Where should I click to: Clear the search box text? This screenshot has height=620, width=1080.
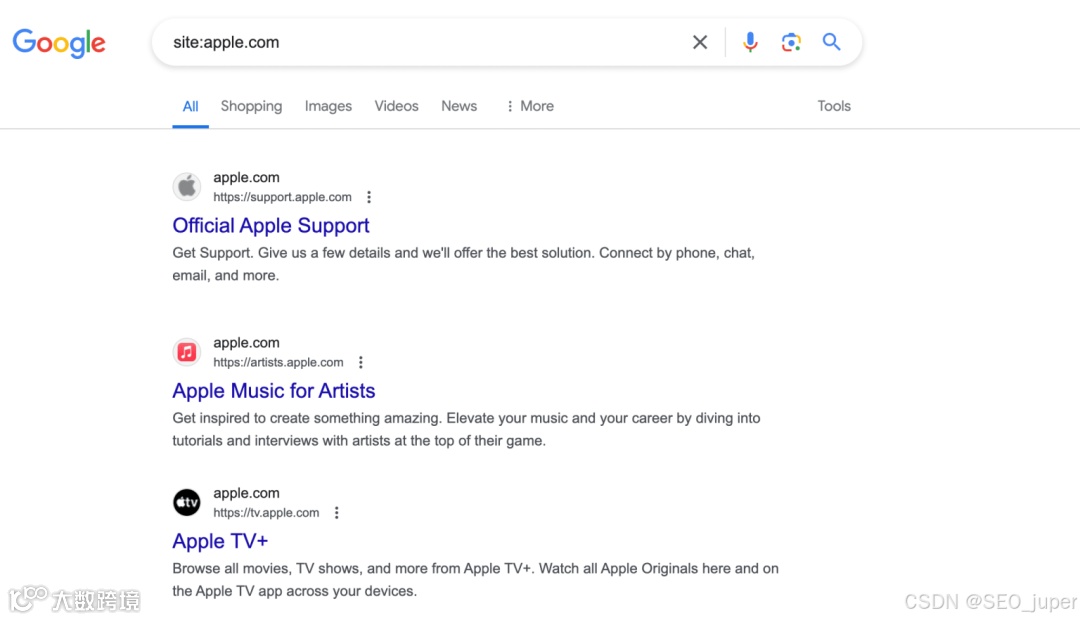tap(700, 42)
